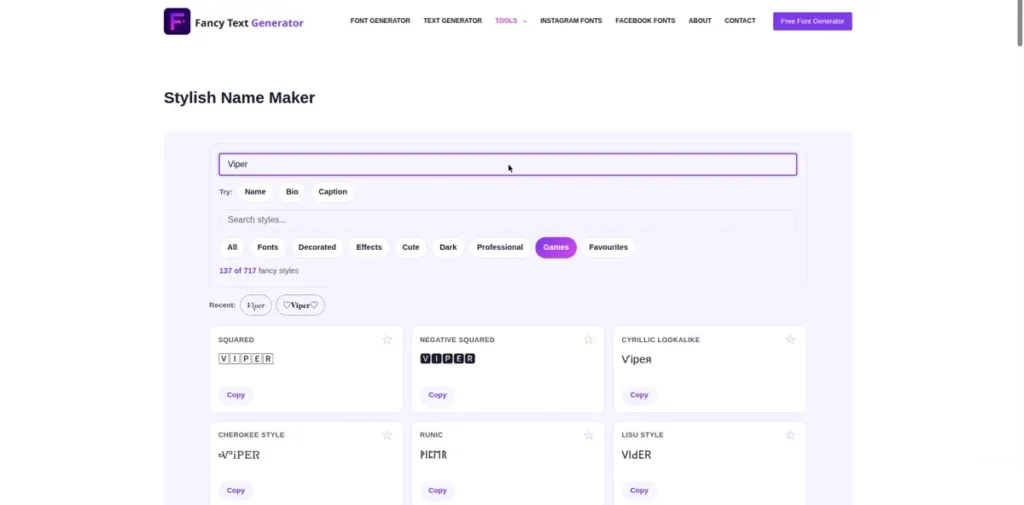Screen dimensions: 1024x505
Task: Open the Font Generator nav link
Action: [380, 21]
